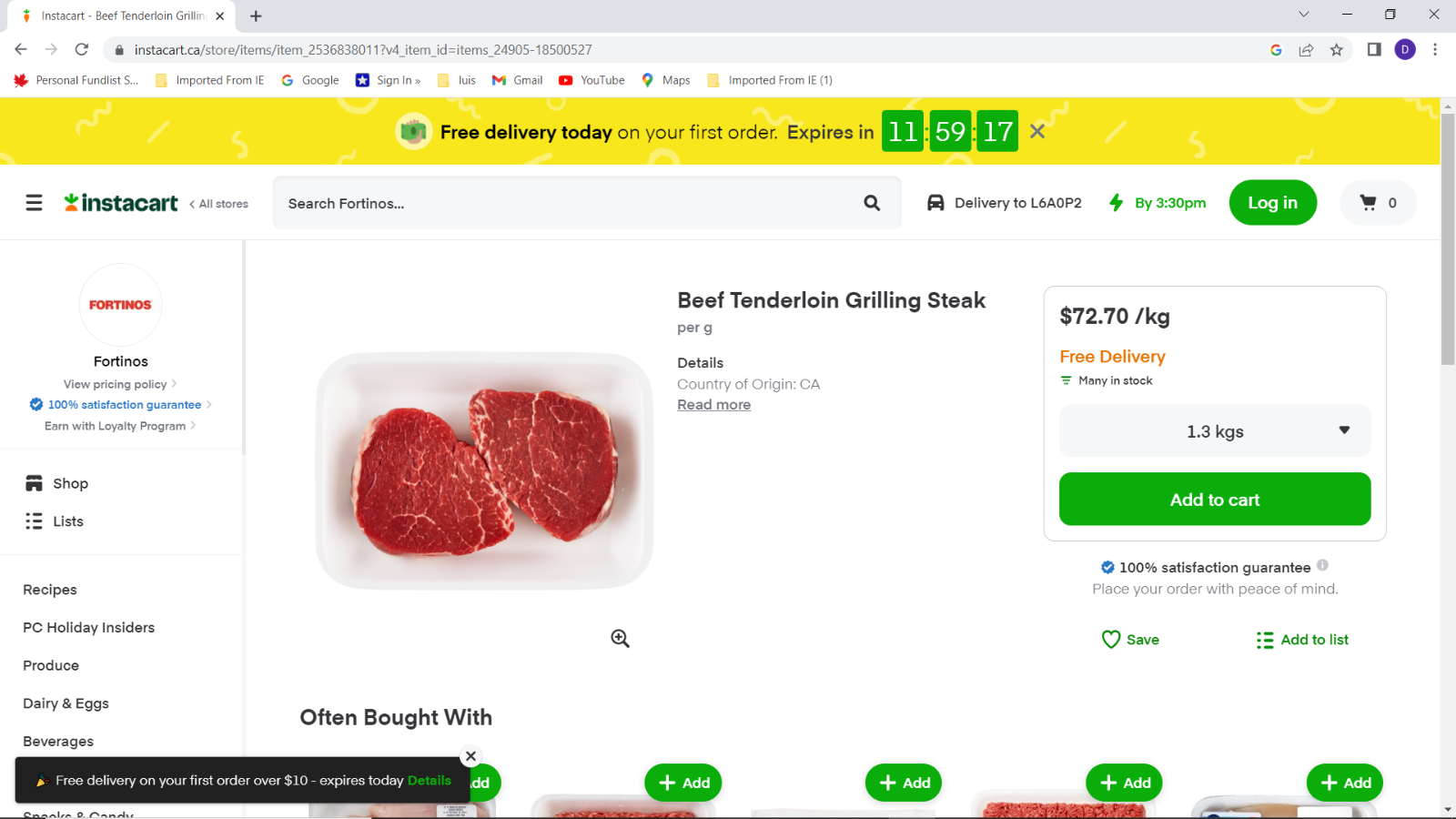The height and width of the screenshot is (819, 1456).
Task: Reload the page
Action: 82,50
